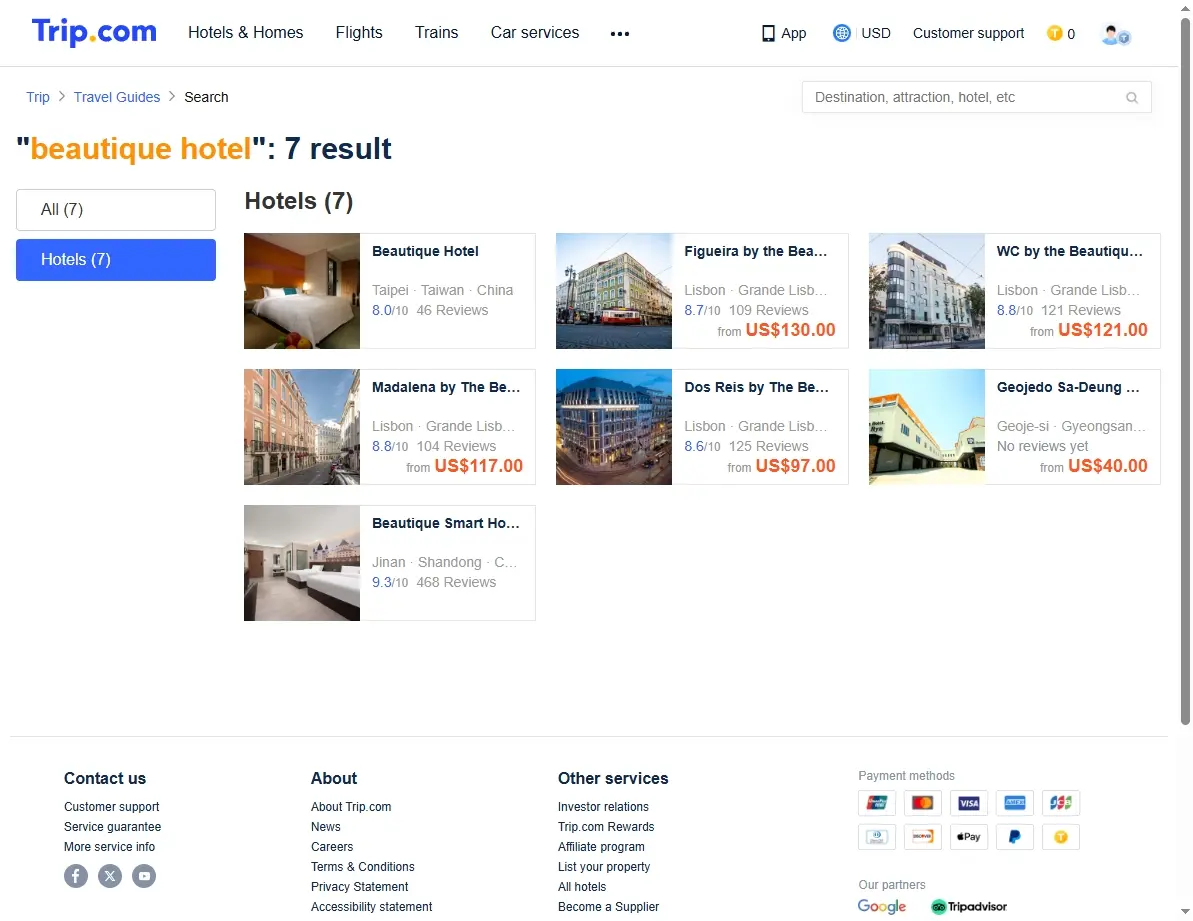Click the American Express payment icon
This screenshot has height=921, width=1193.
pyautogui.click(x=1015, y=803)
